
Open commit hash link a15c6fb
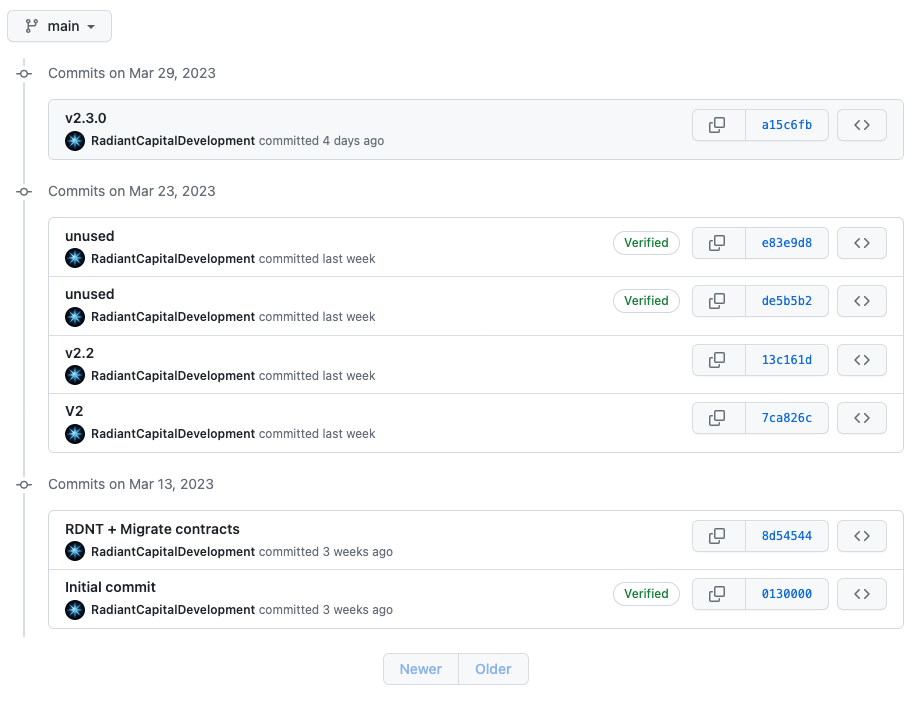coord(787,125)
